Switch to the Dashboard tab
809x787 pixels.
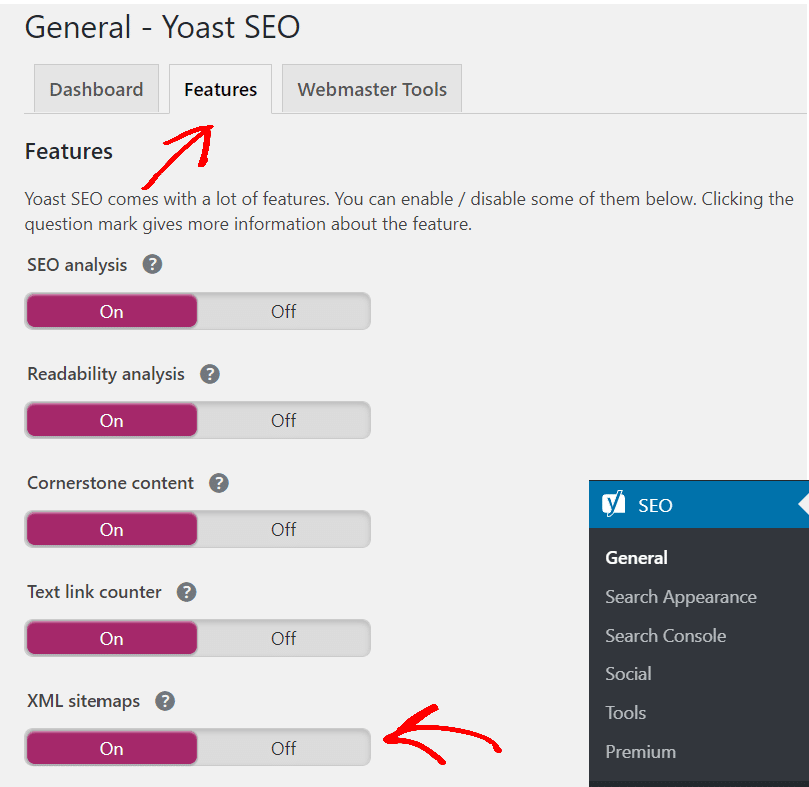[96, 89]
